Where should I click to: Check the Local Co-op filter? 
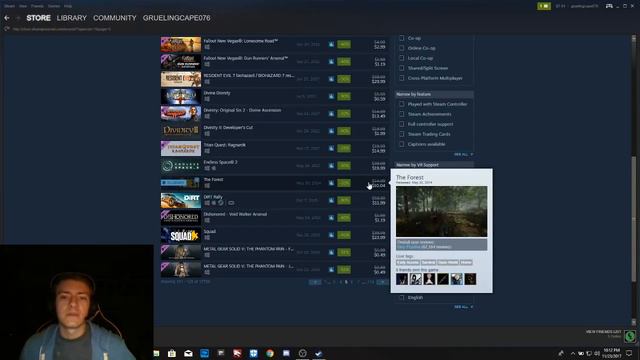click(x=402, y=58)
